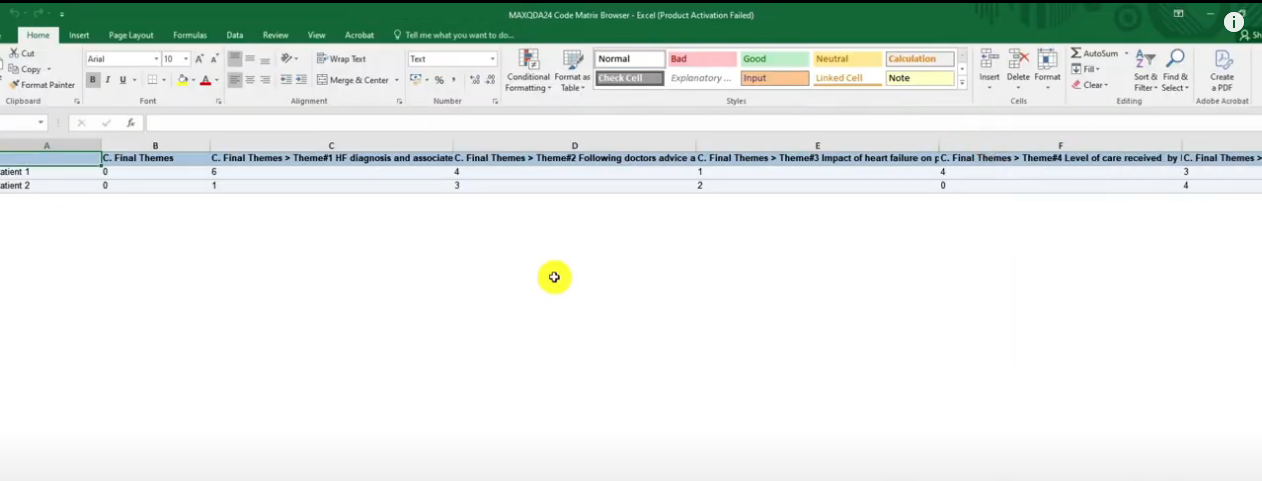Toggle Wrap Text for the cell
Viewport: 1262px width, 481px height.
(341, 59)
